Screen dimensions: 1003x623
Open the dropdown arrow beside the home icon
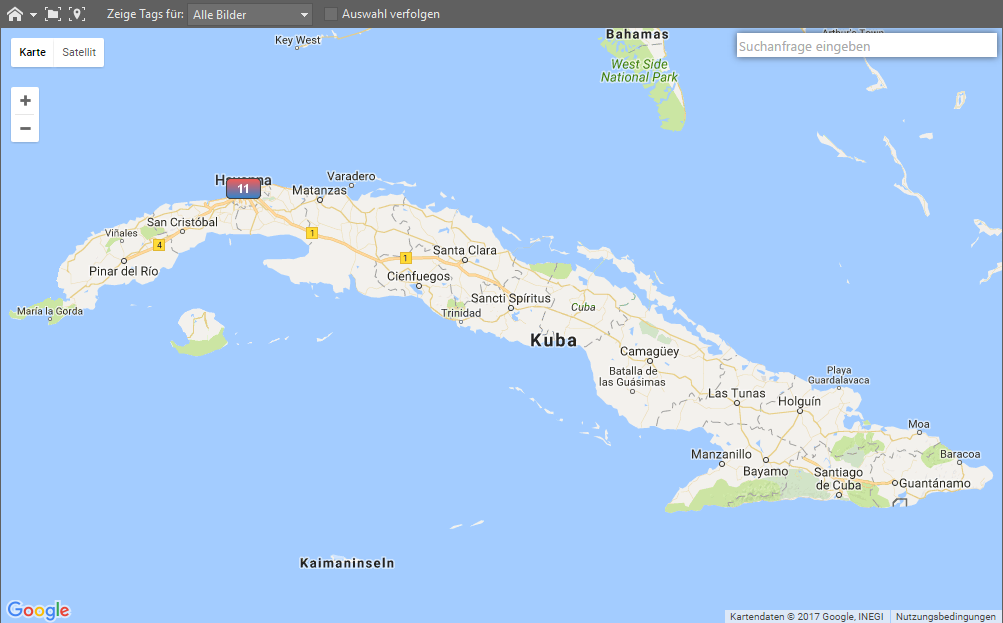pos(33,15)
